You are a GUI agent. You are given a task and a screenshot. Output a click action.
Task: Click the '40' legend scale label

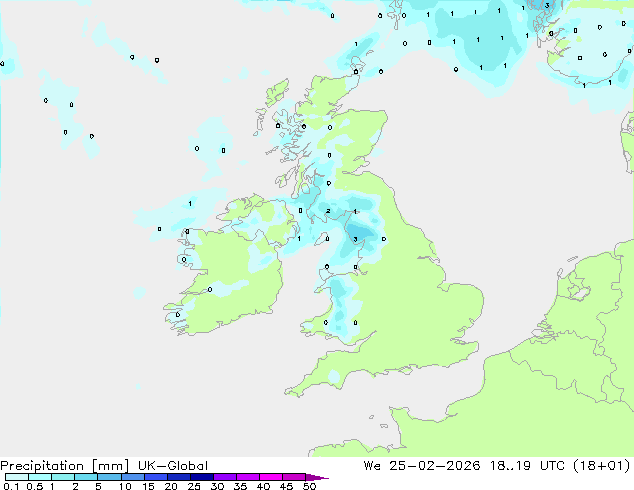pos(263,486)
